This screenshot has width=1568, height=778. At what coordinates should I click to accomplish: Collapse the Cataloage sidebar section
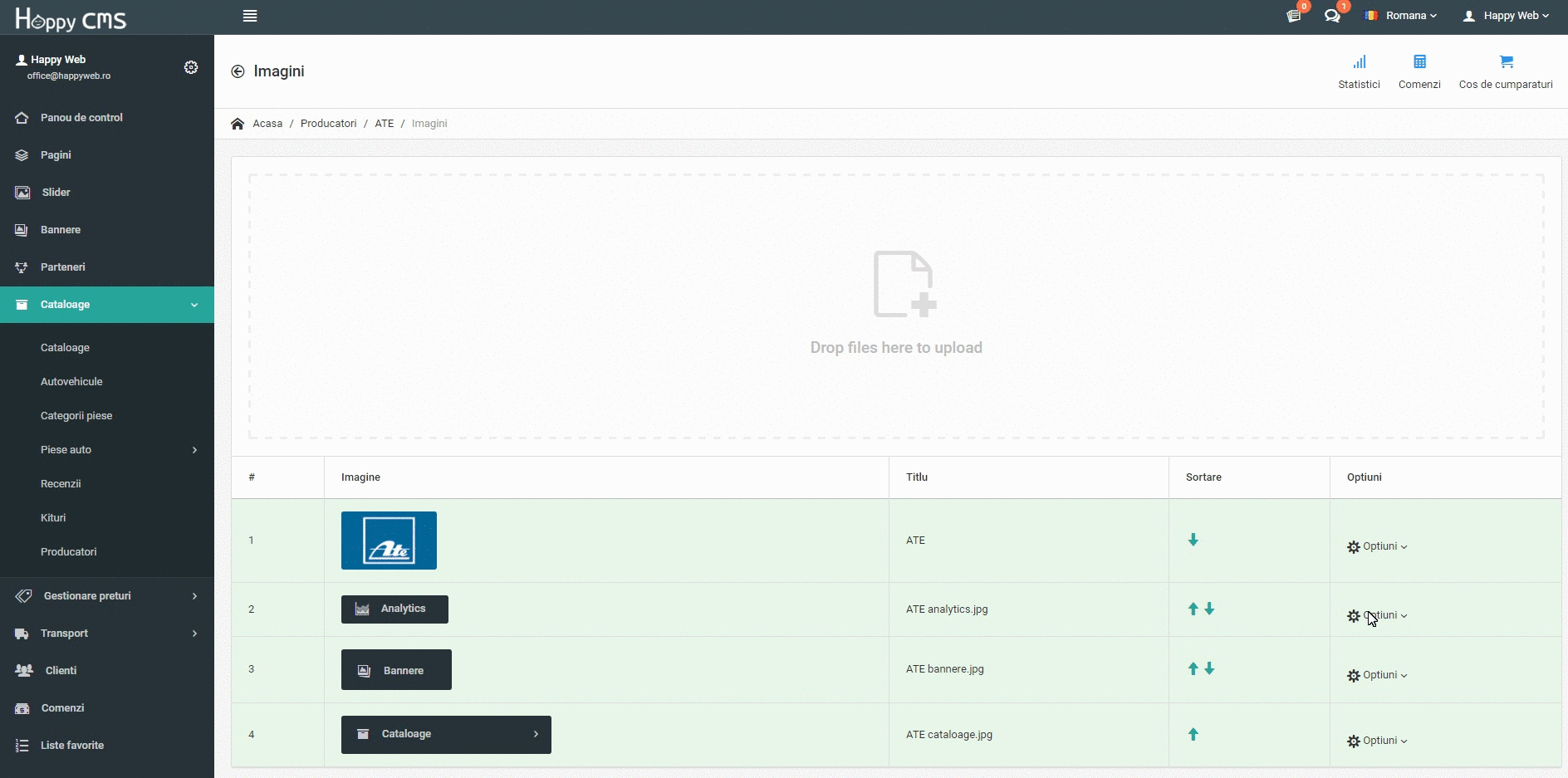107,305
